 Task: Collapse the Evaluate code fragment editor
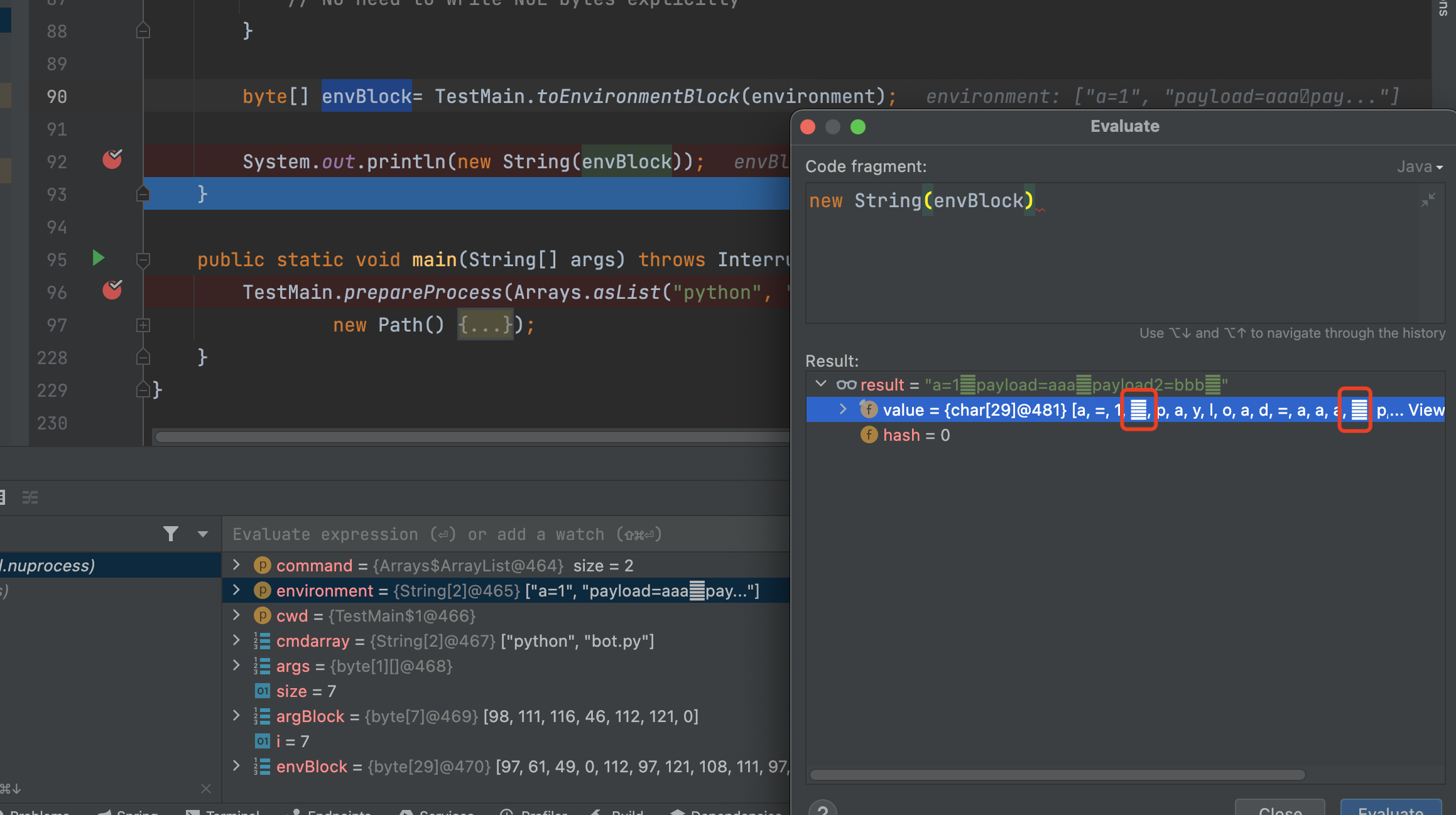pyautogui.click(x=1428, y=200)
